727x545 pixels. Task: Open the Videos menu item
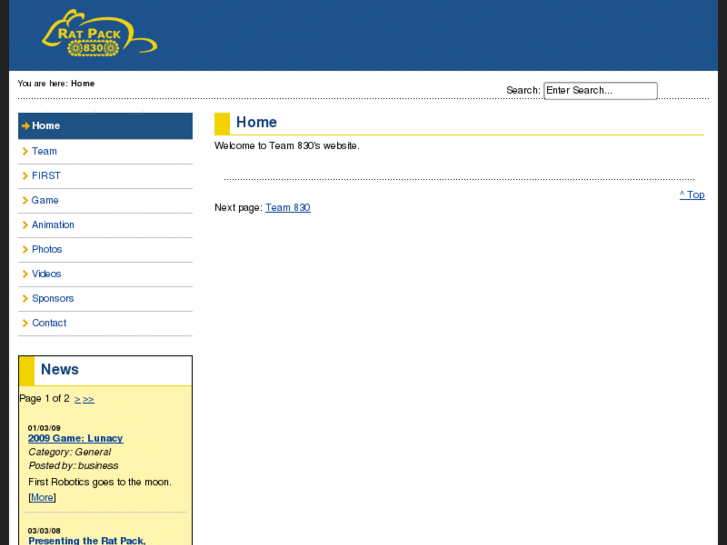[105, 274]
